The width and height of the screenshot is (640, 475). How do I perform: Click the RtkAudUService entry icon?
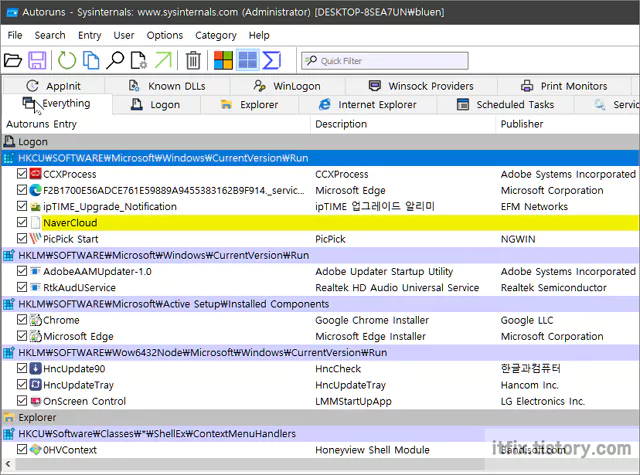36,287
